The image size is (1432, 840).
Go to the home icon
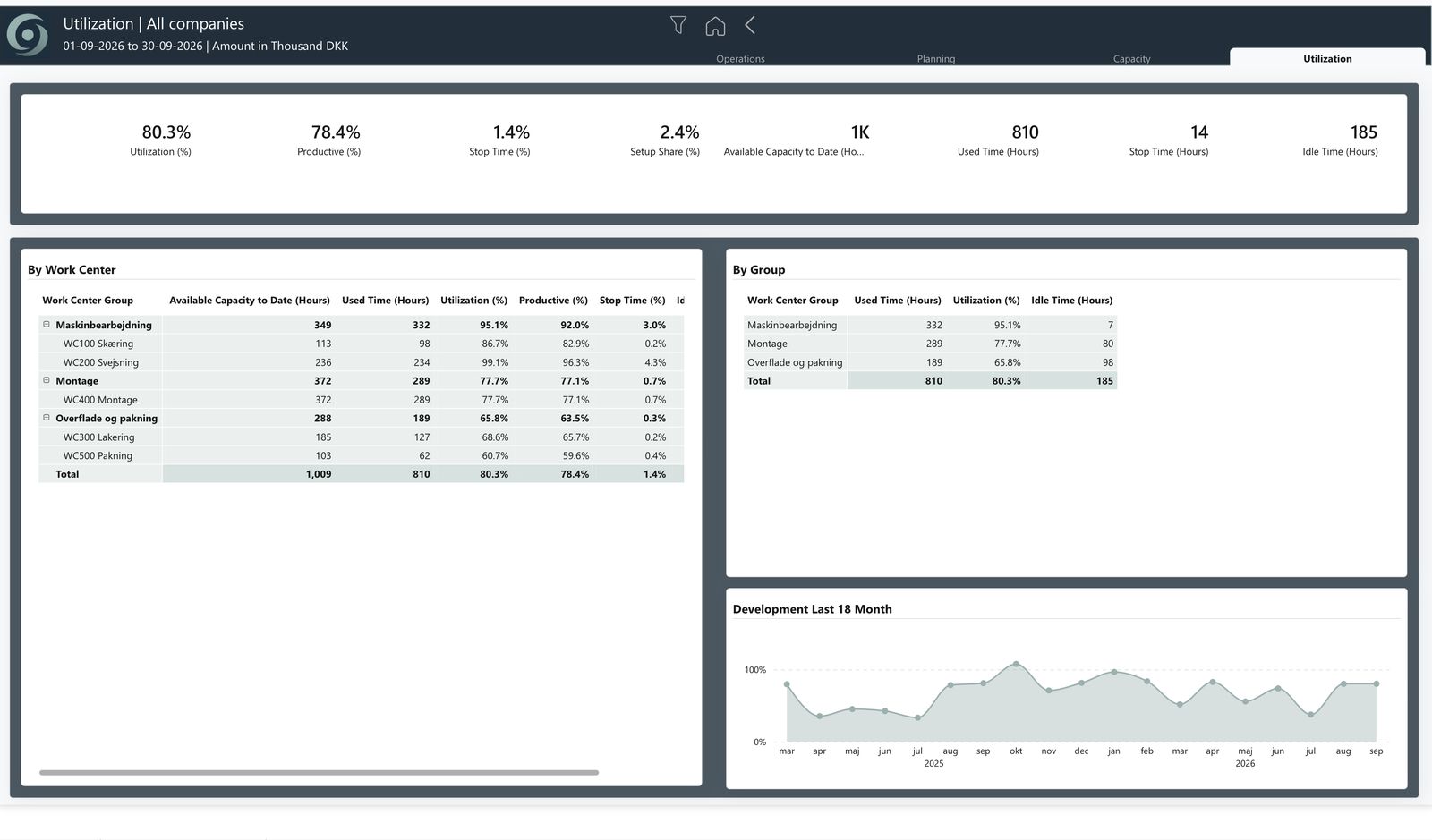tap(715, 26)
